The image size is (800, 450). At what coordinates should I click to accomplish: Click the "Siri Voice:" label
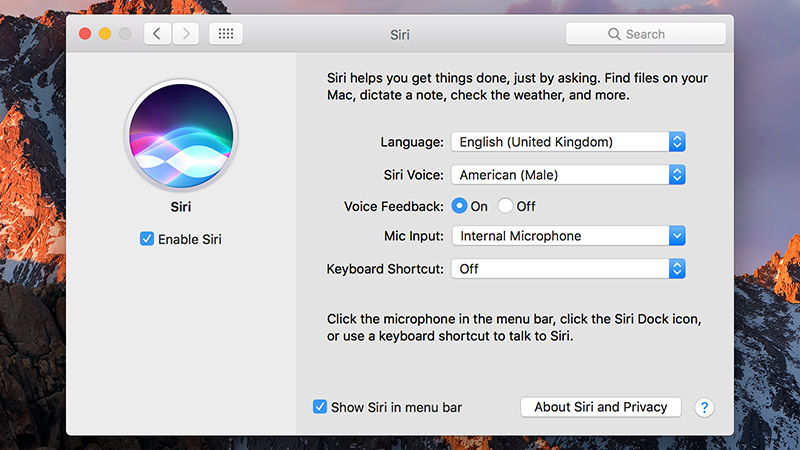click(x=414, y=175)
